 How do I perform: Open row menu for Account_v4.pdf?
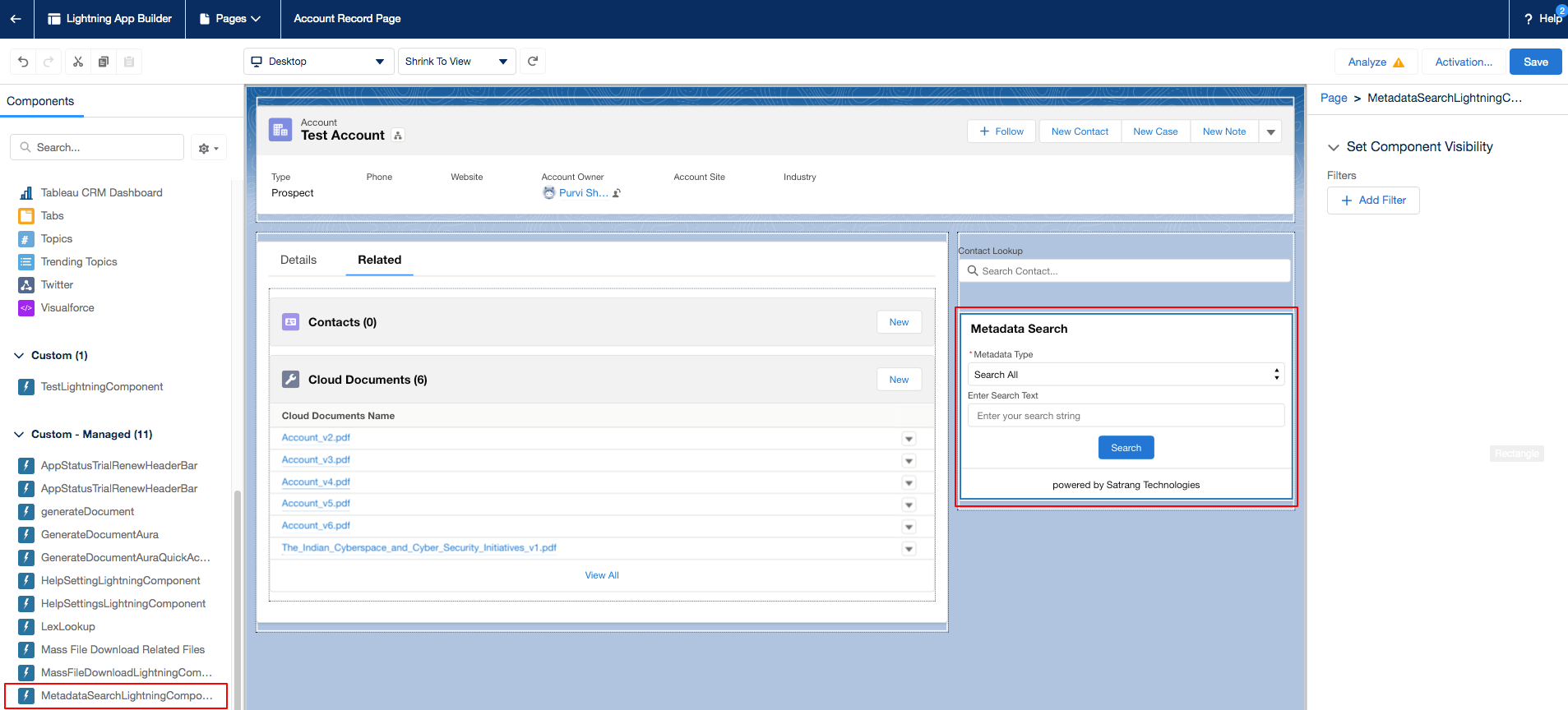coord(909,483)
